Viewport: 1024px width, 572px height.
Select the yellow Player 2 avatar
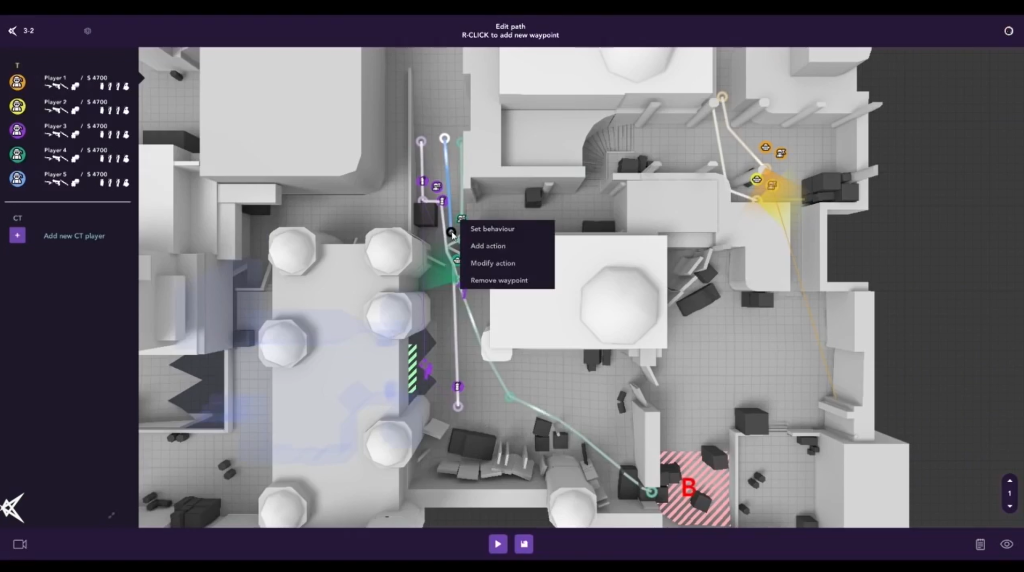[17, 106]
